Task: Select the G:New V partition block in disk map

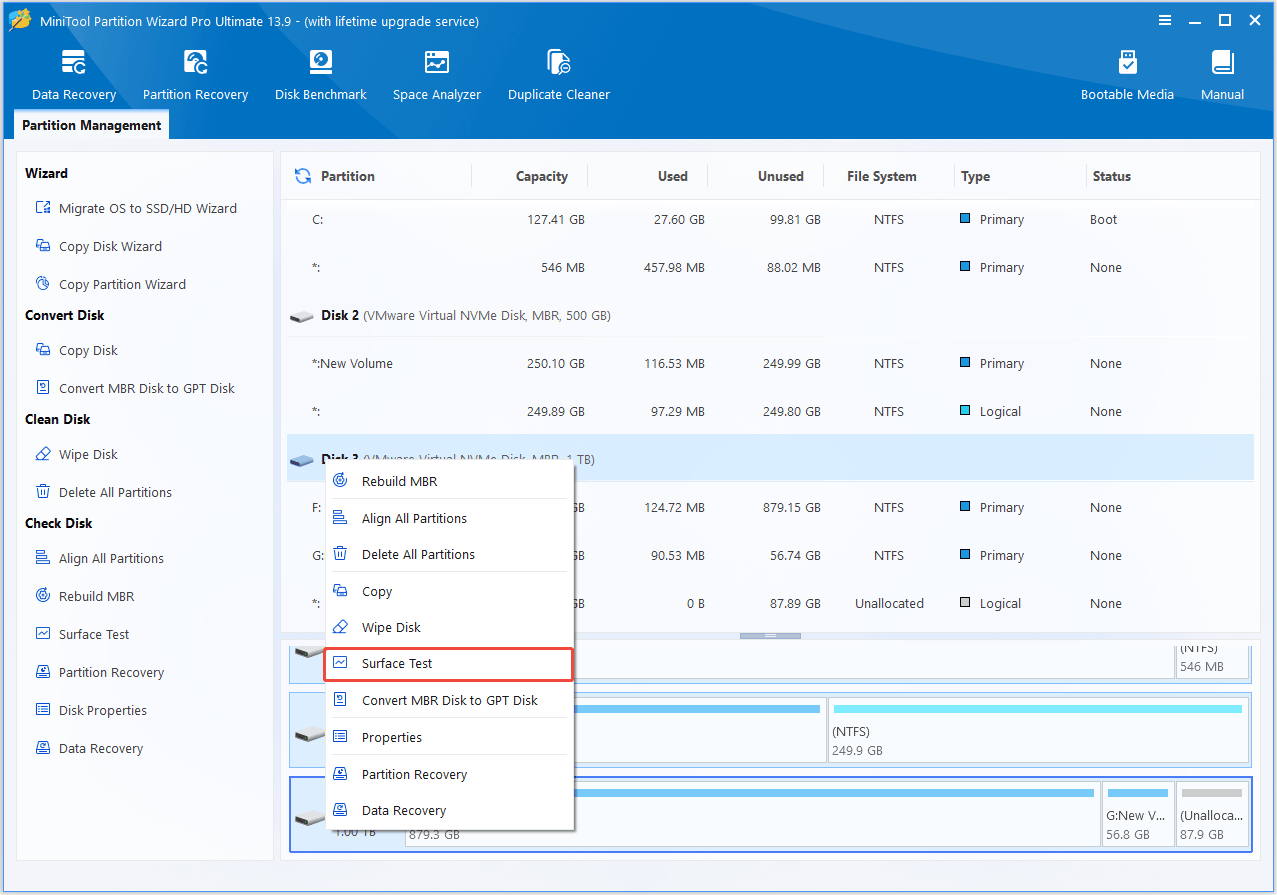Action: point(1138,815)
